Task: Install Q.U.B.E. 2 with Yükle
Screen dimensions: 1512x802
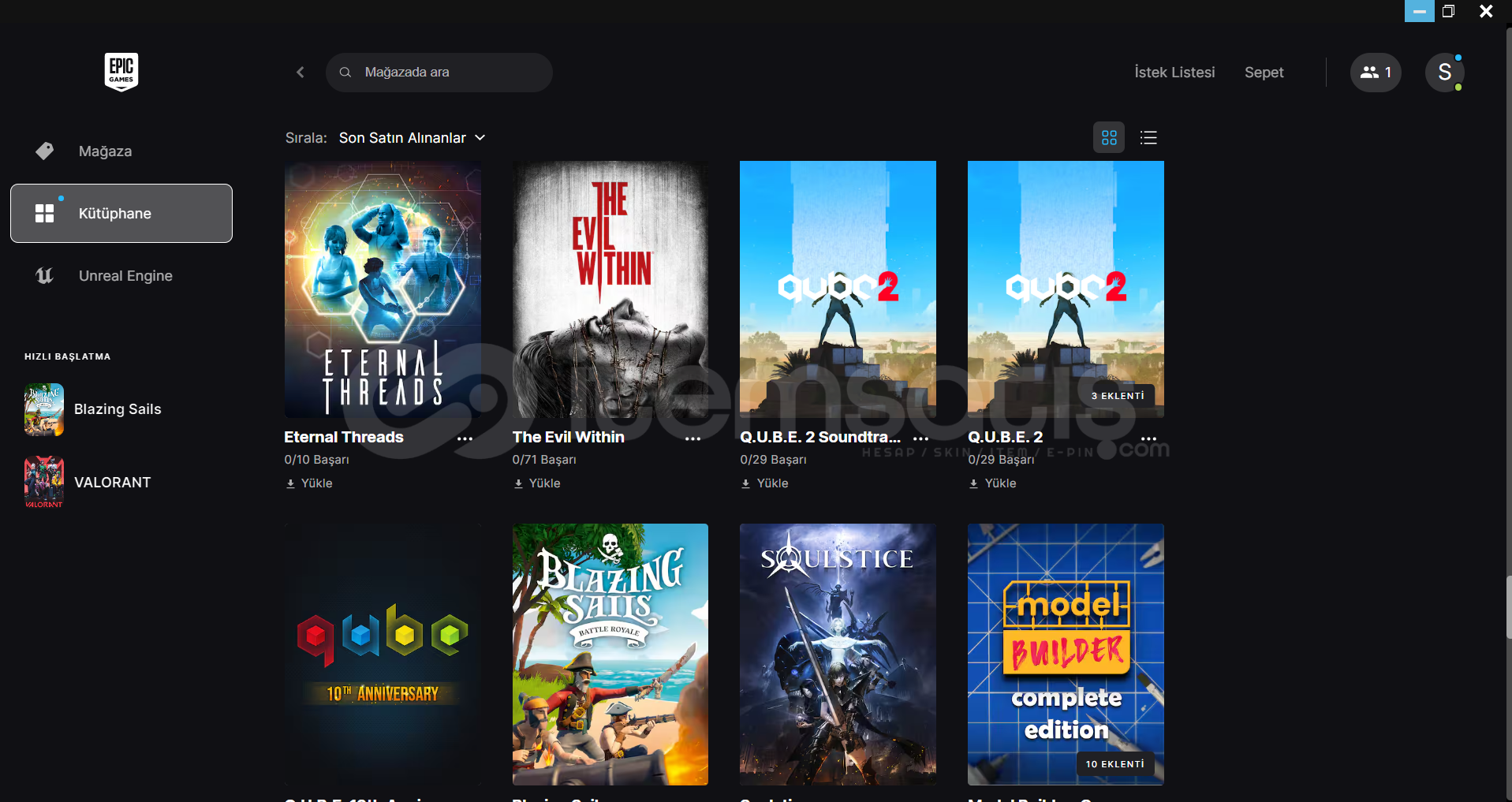Action: (992, 483)
